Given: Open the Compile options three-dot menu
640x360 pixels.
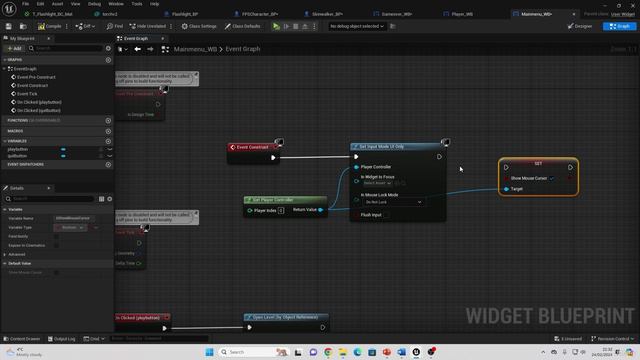Looking at the screenshot, I should pyautogui.click(x=67, y=26).
